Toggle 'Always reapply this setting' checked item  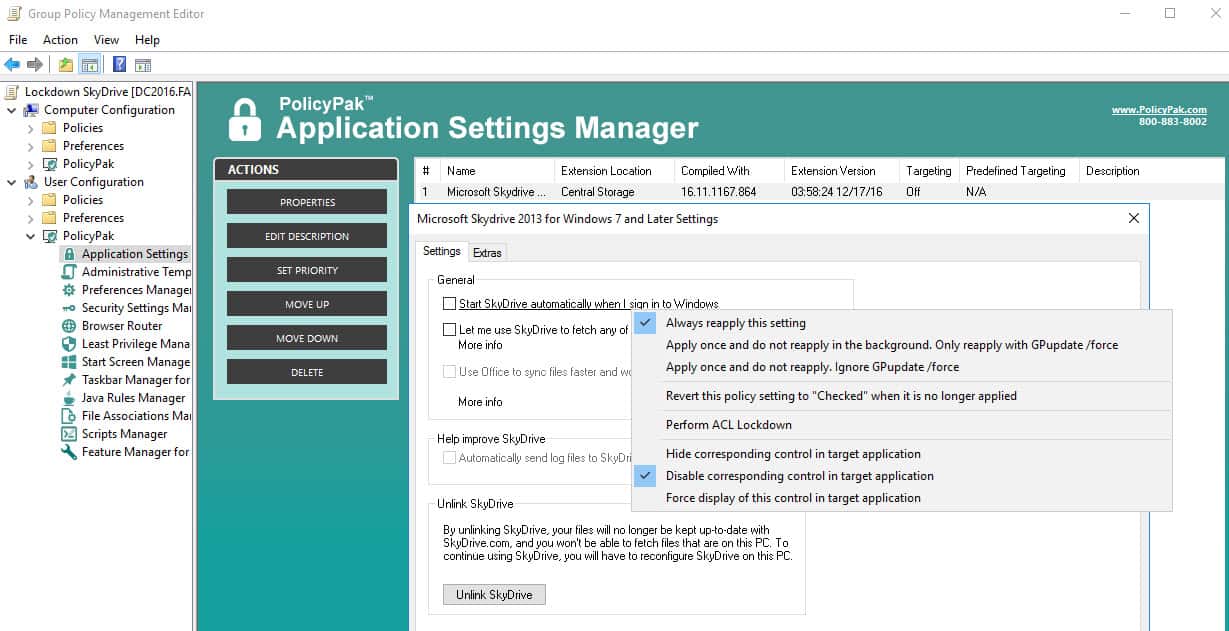click(902, 323)
